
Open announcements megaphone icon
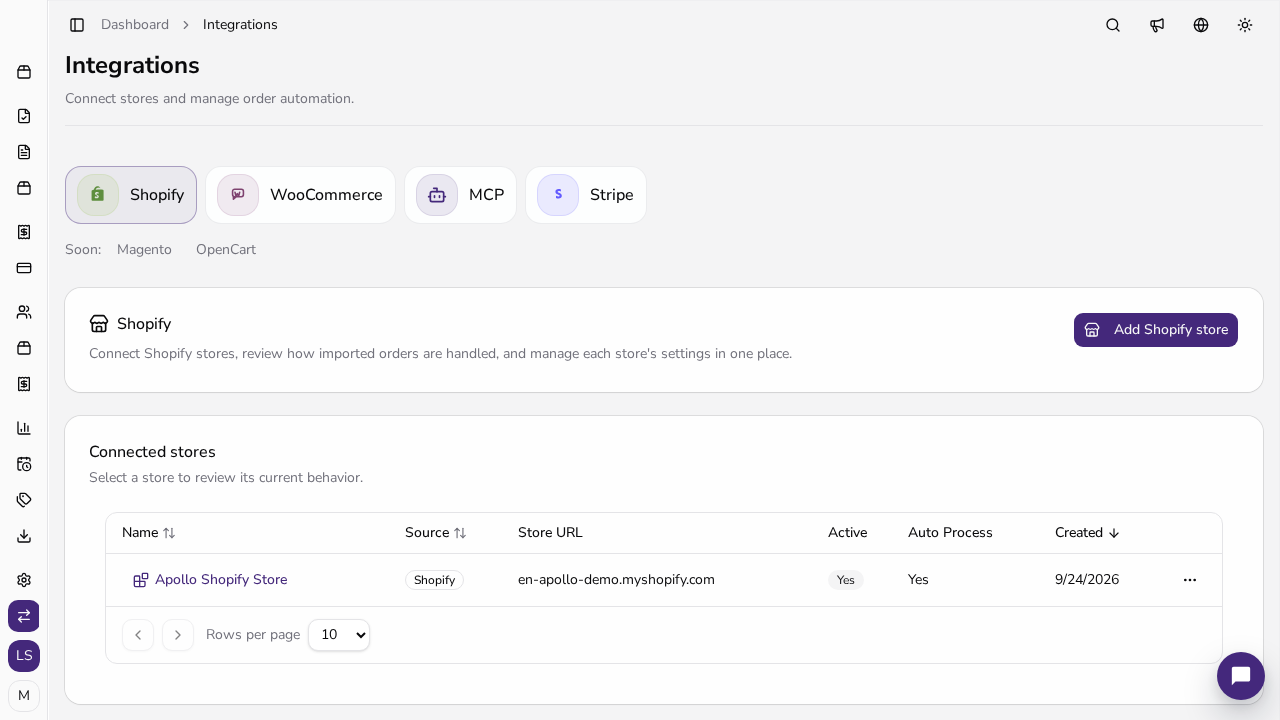(x=1157, y=25)
